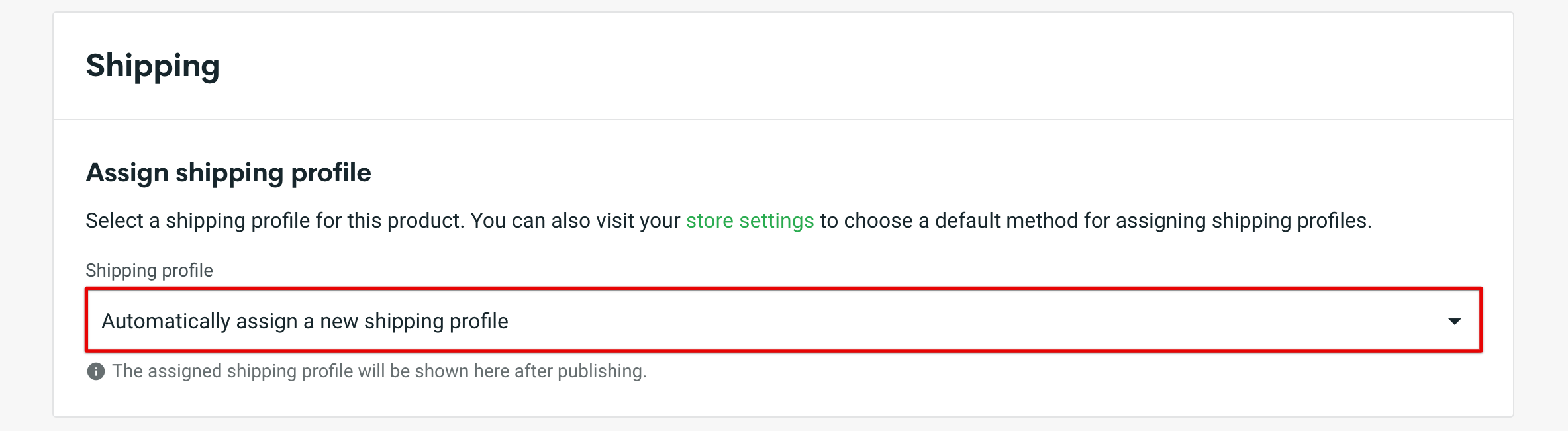The width and height of the screenshot is (1568, 431).
Task: Click the Assign shipping profile header
Action: (228, 172)
